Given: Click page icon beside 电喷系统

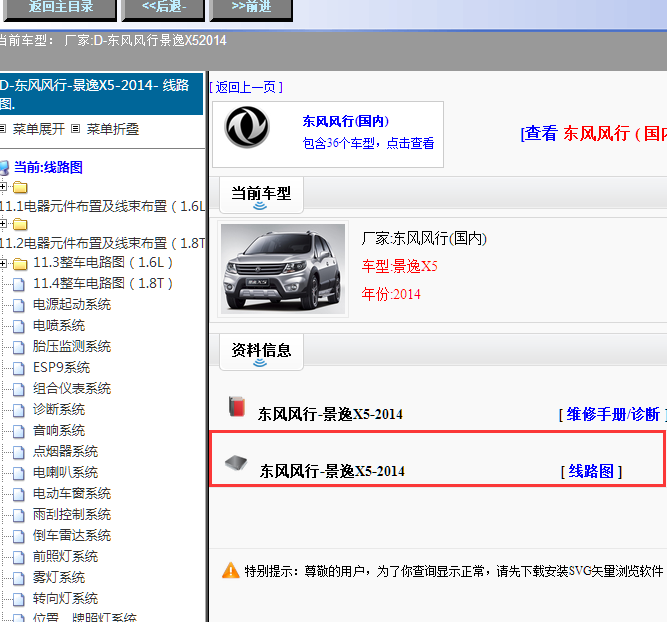Looking at the screenshot, I should pyautogui.click(x=19, y=326).
